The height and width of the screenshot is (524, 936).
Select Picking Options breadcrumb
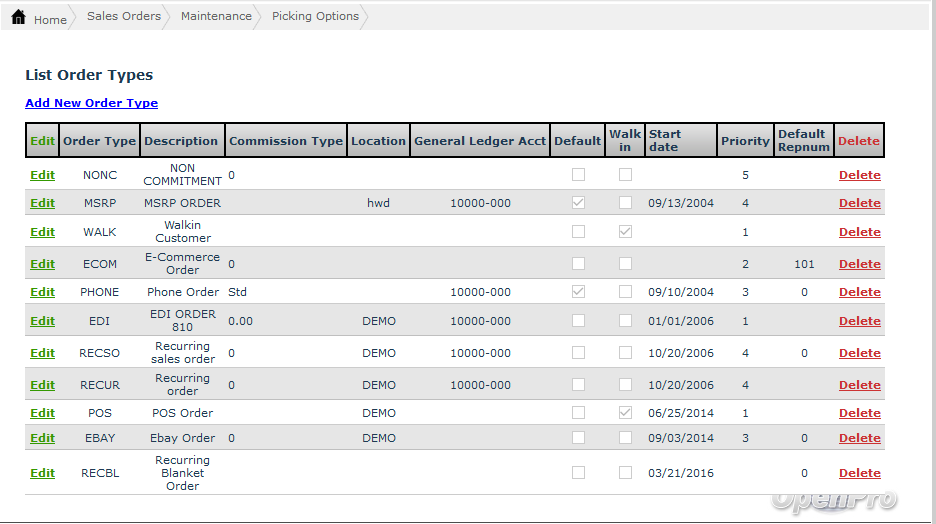point(315,17)
